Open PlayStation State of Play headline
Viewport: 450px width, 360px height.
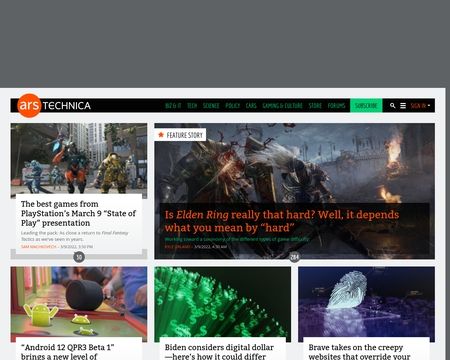tap(78, 213)
